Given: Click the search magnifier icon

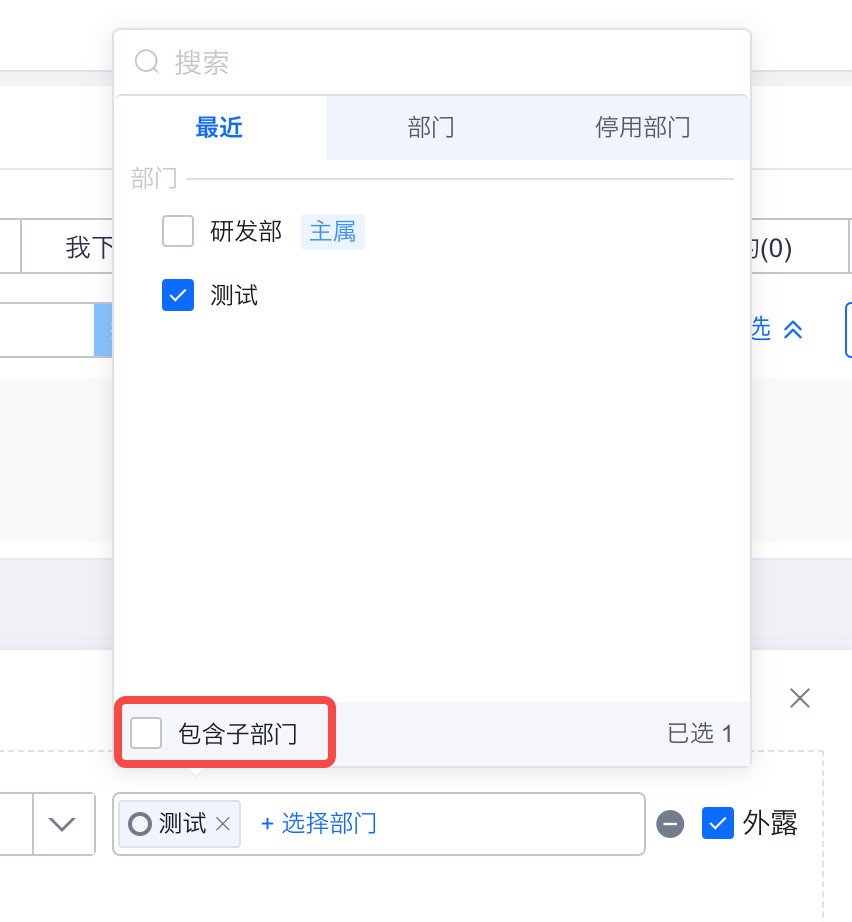Looking at the screenshot, I should click(x=146, y=61).
